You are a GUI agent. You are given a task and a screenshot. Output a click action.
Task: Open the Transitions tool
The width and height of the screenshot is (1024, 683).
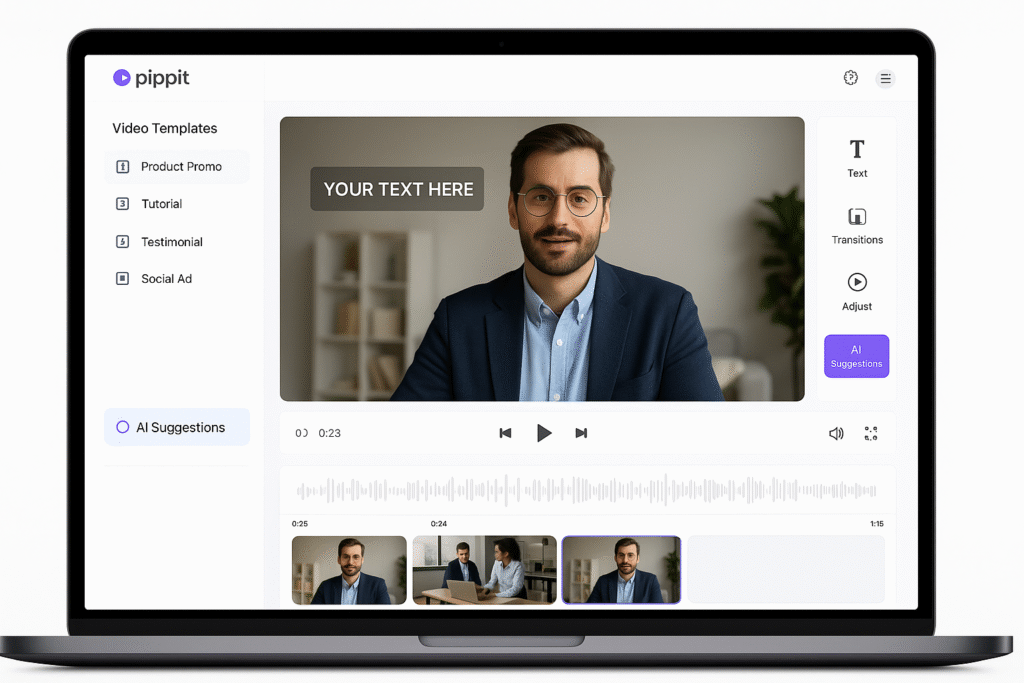tap(857, 225)
